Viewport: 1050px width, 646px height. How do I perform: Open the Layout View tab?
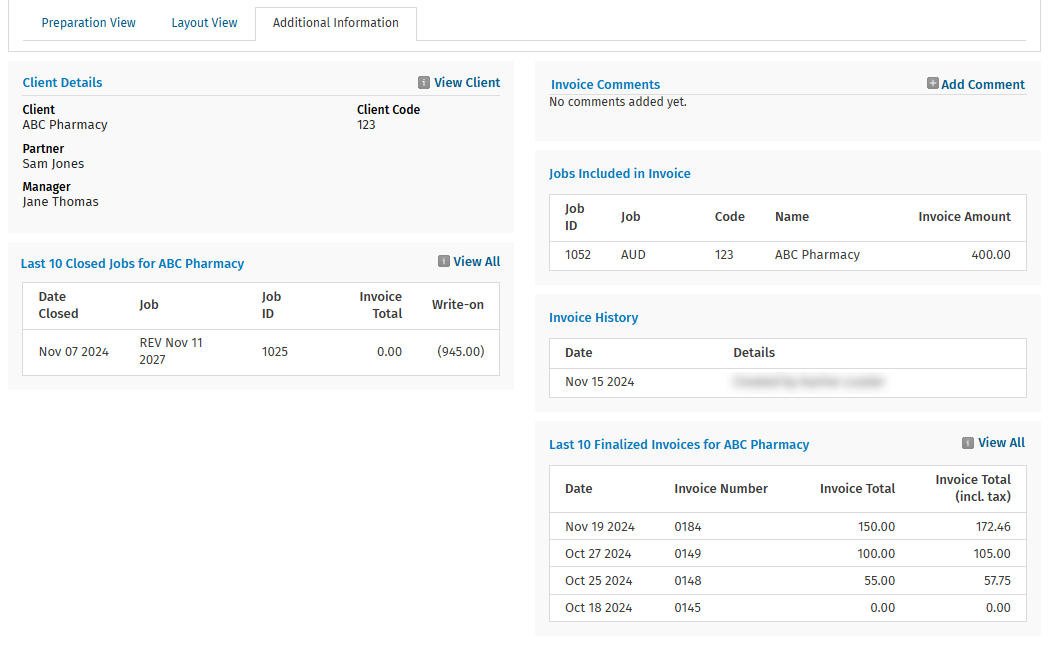click(204, 23)
